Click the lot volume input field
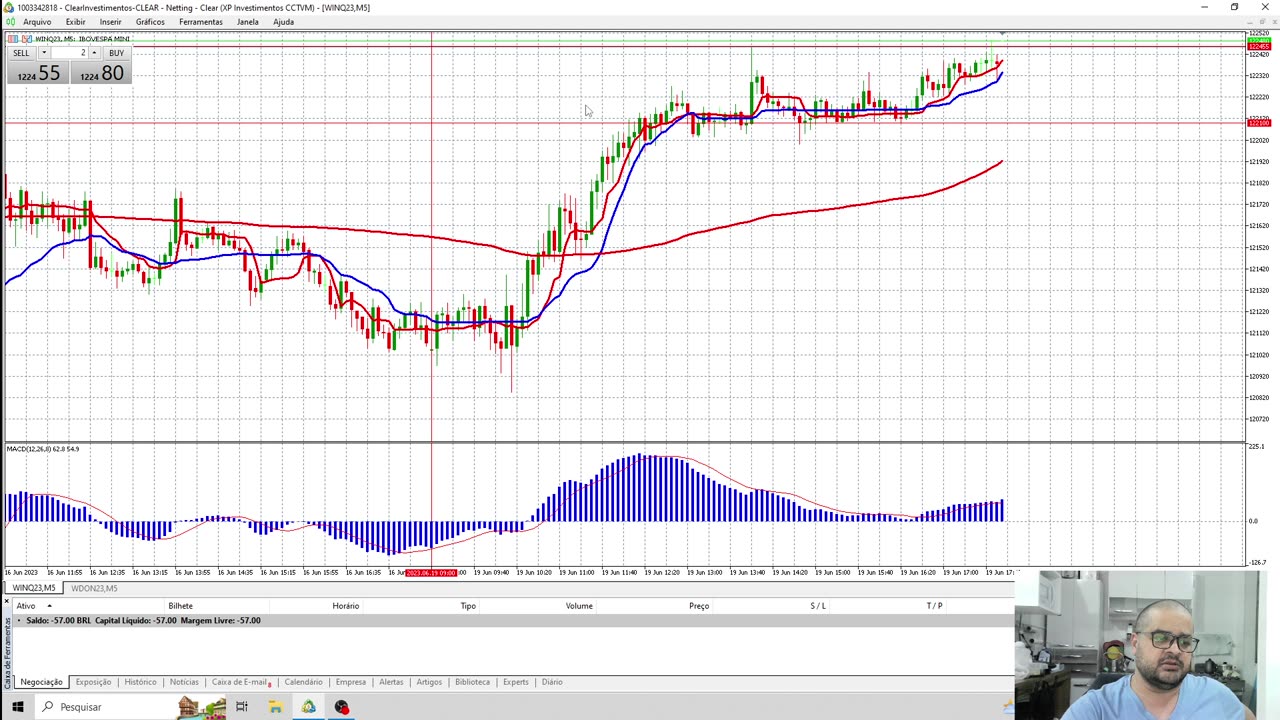The width and height of the screenshot is (1280, 720). pyautogui.click(x=68, y=53)
